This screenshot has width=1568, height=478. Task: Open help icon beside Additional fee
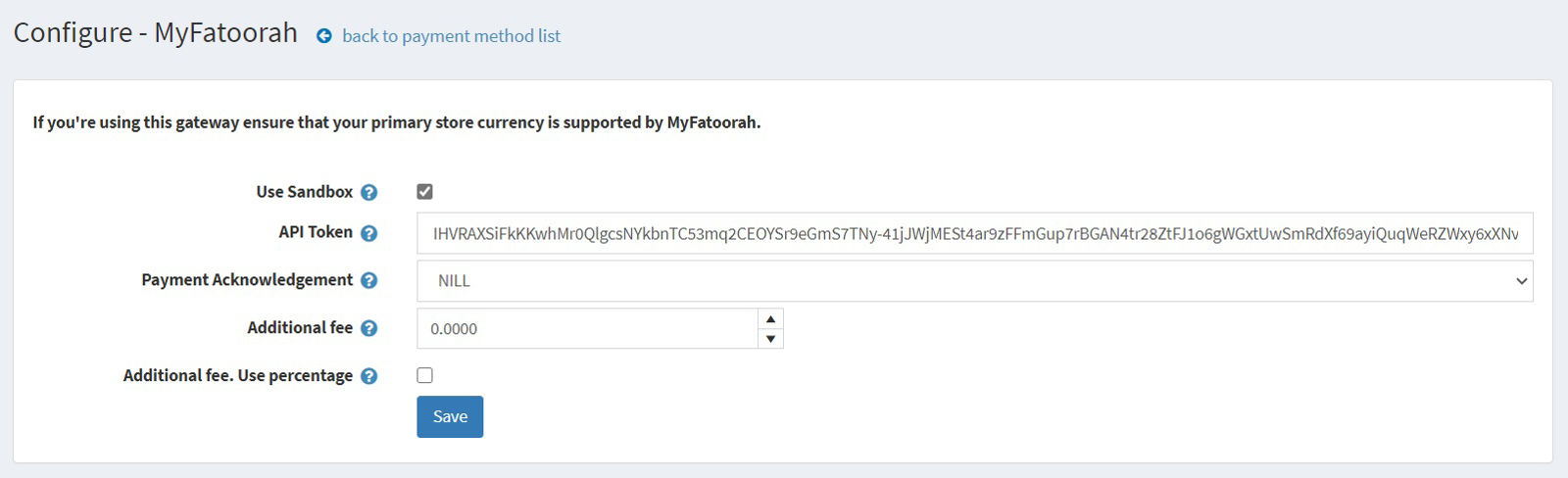point(368,329)
